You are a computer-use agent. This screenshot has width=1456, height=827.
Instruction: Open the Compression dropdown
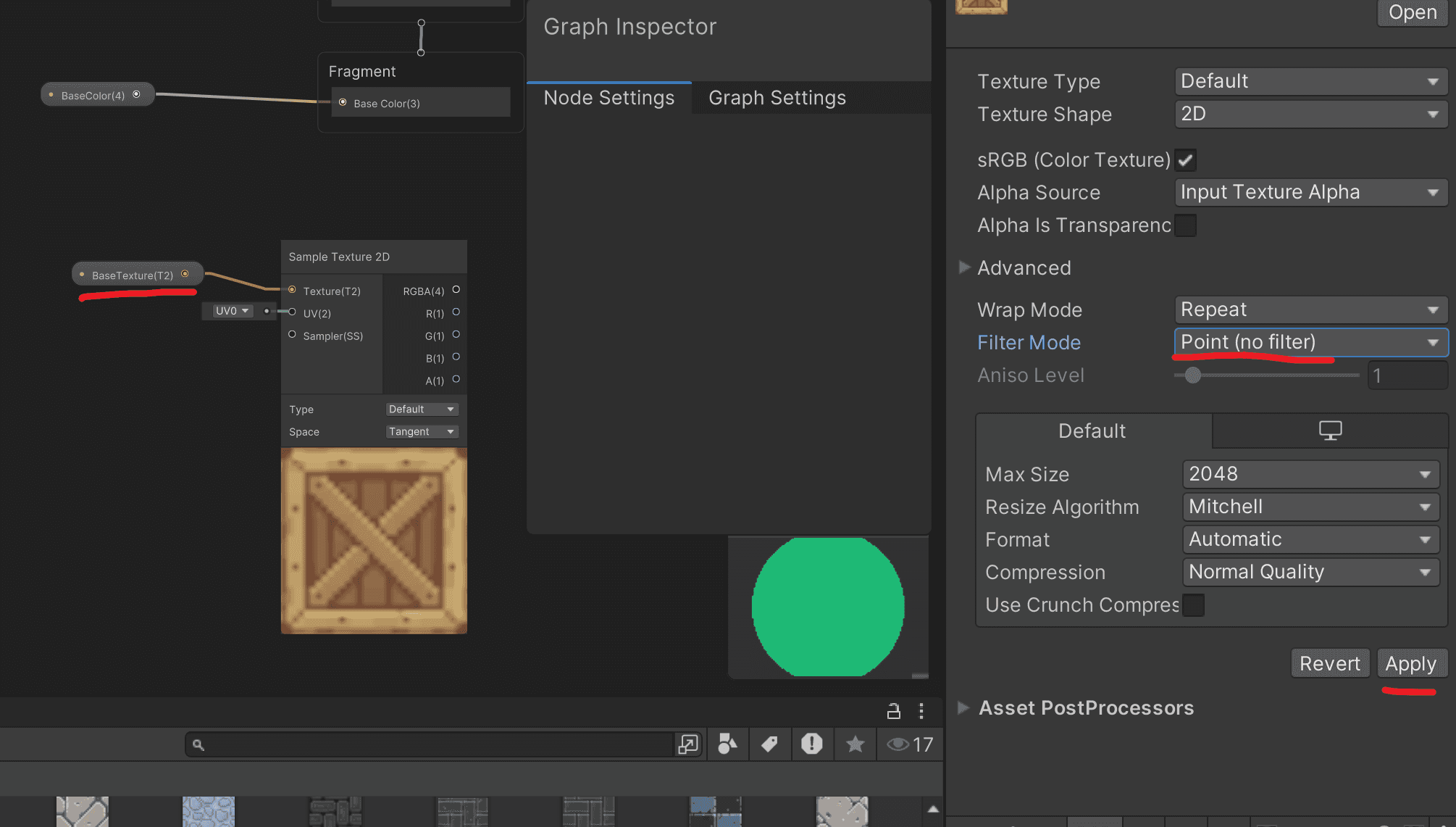pos(1311,572)
